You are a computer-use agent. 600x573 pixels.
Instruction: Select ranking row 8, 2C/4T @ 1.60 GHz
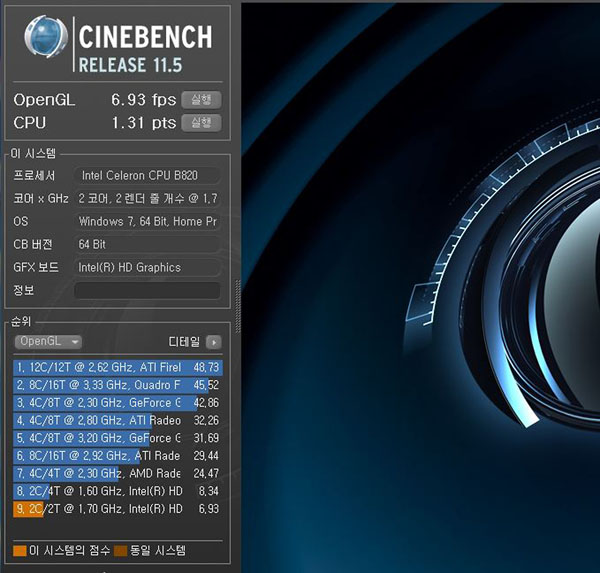[118, 491]
